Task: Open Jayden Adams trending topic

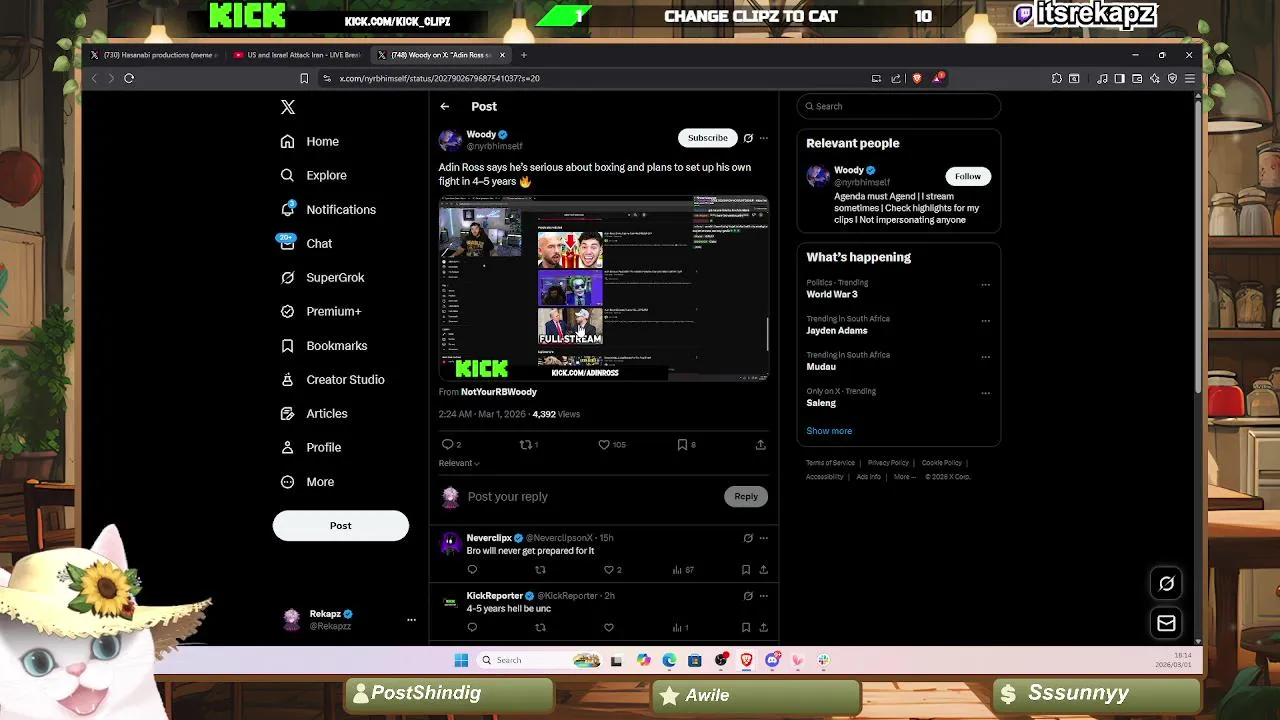Action: pos(837,331)
